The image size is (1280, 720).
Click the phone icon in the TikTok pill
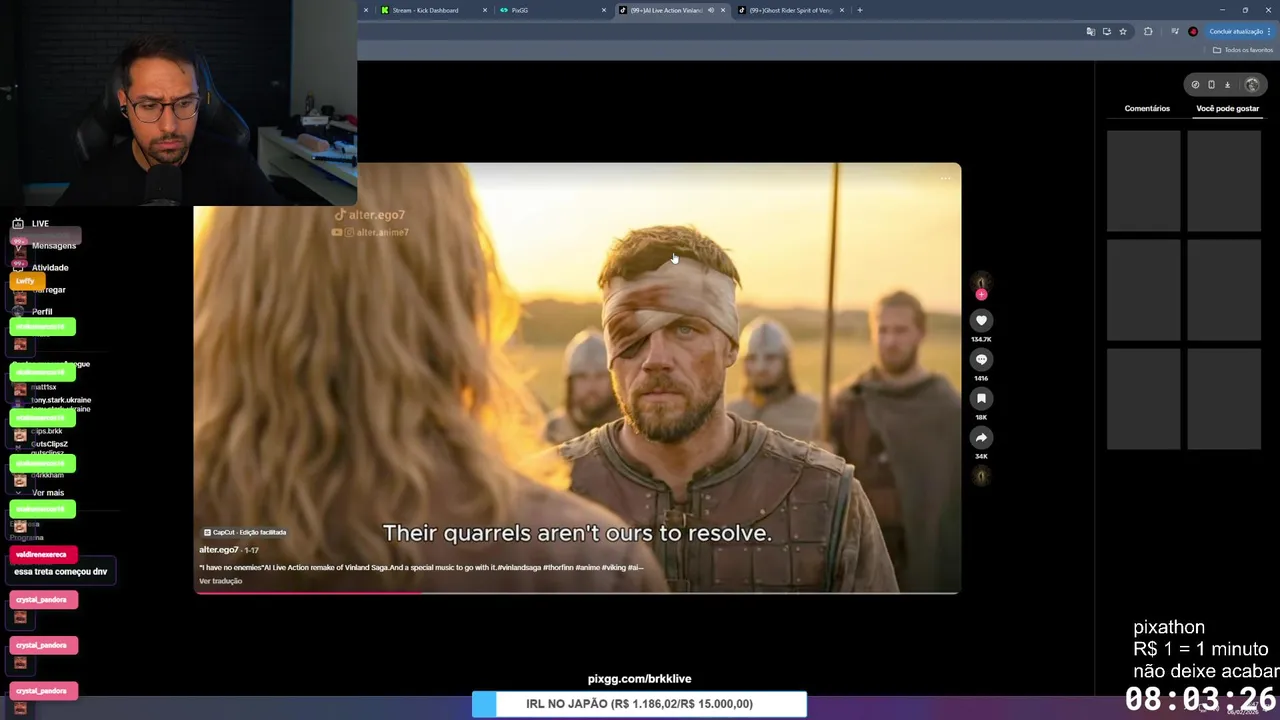tap(1211, 85)
